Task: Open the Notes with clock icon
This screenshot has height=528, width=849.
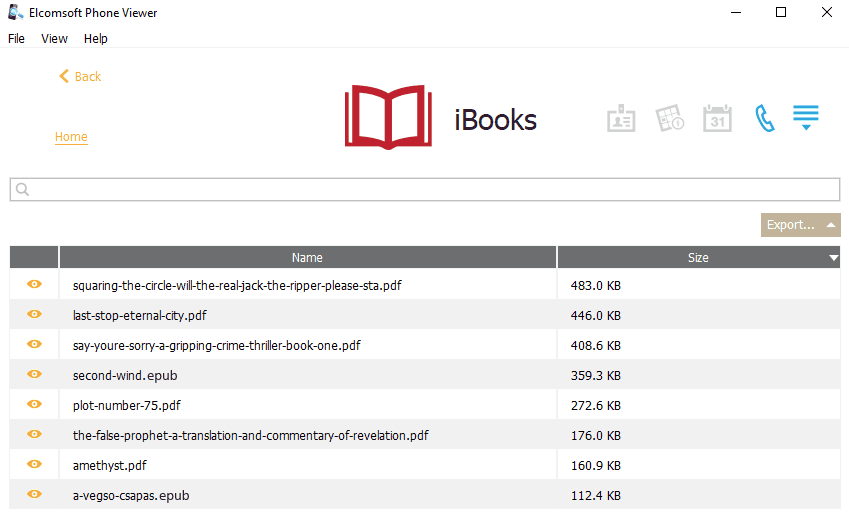Action: [x=669, y=119]
